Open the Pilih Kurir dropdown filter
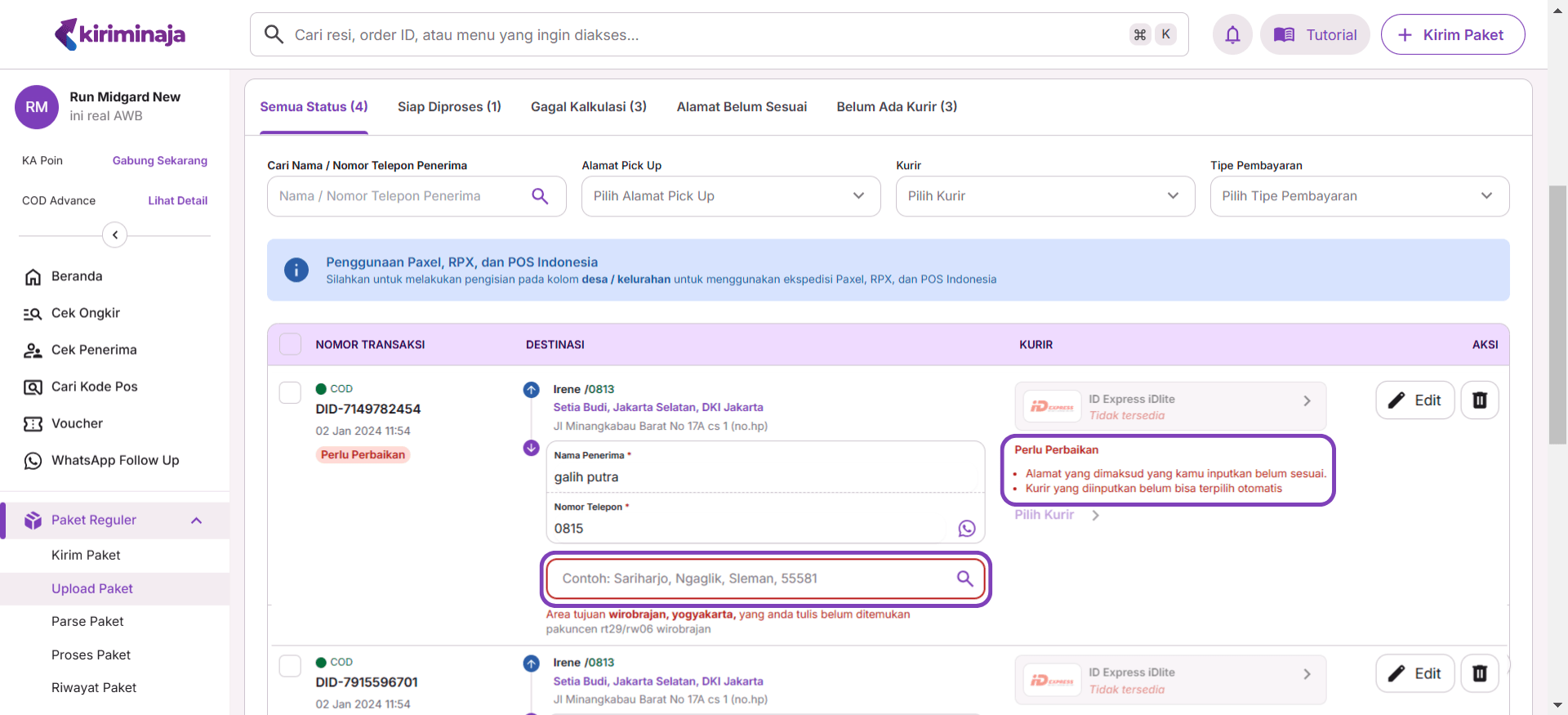1568x715 pixels. 1045,196
